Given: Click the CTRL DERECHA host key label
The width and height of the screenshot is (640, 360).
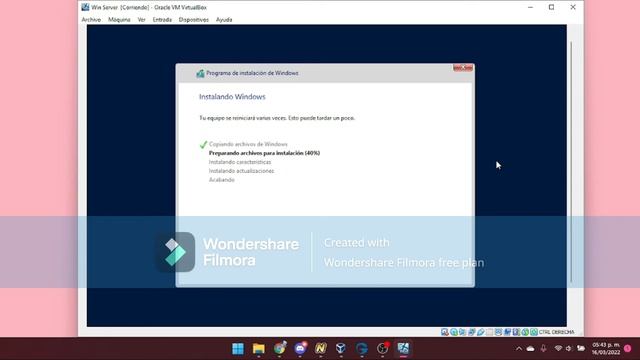Looking at the screenshot, I should [x=556, y=332].
